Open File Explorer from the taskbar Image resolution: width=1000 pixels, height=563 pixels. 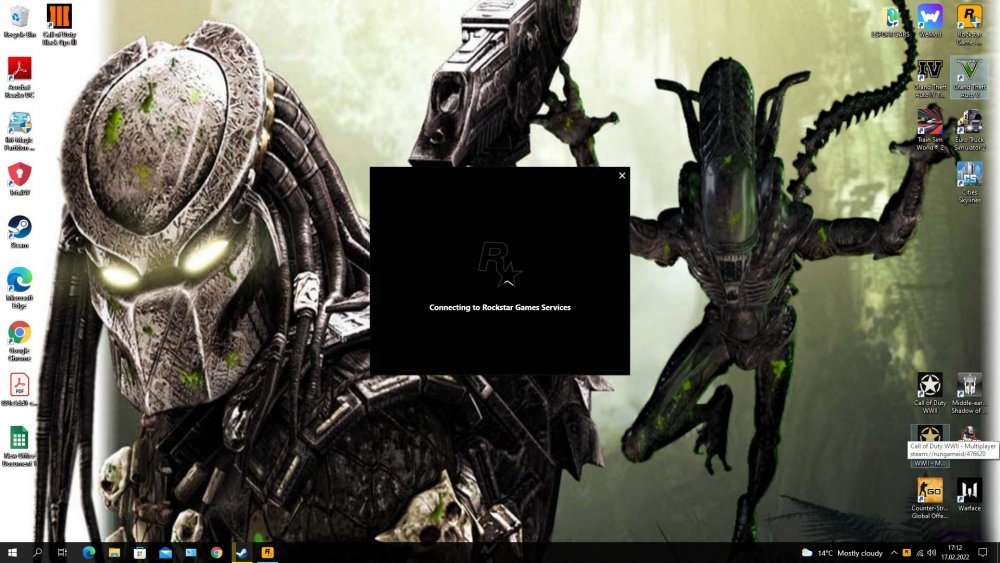click(114, 553)
